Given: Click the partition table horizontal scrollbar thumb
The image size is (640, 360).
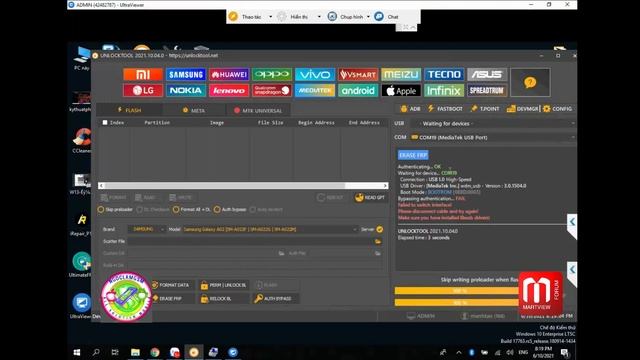Looking at the screenshot, I should [224, 186].
